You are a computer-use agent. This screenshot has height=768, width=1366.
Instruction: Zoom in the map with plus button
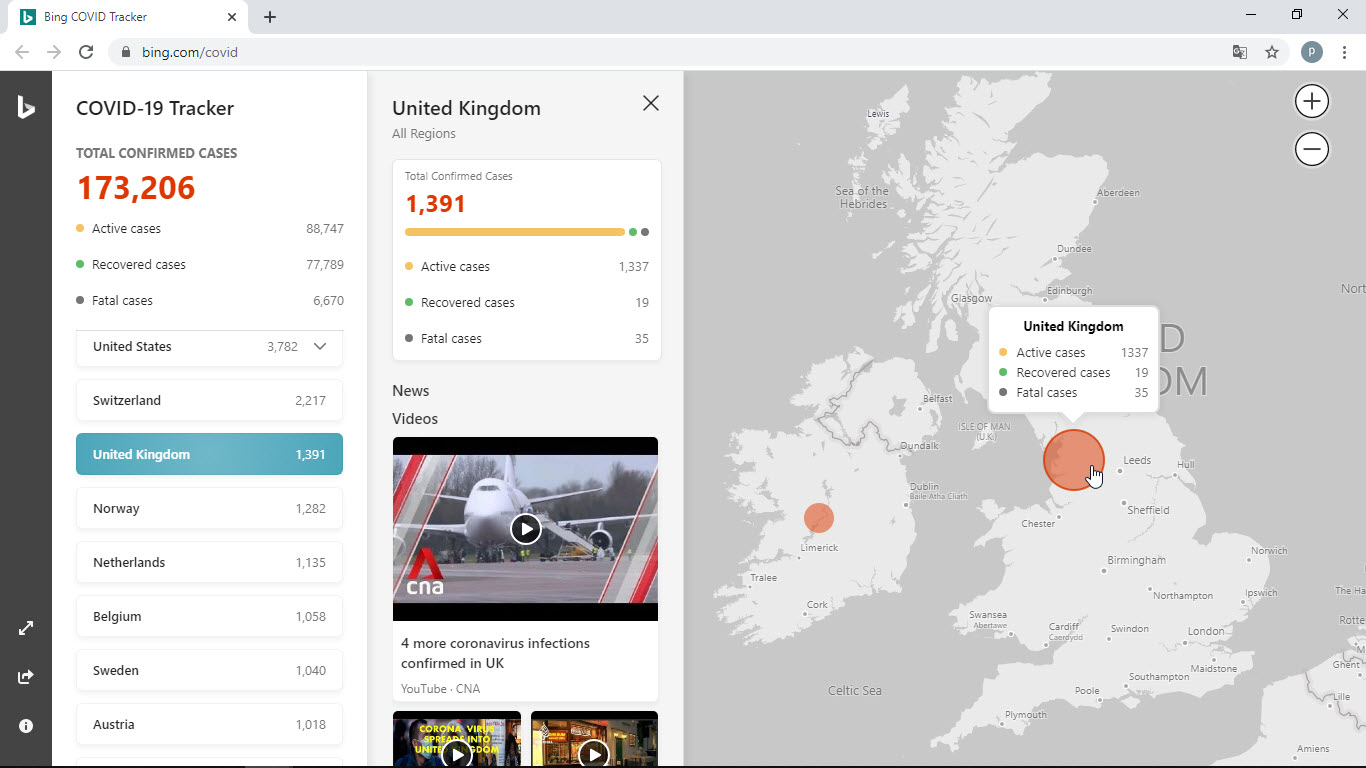pyautogui.click(x=1312, y=101)
